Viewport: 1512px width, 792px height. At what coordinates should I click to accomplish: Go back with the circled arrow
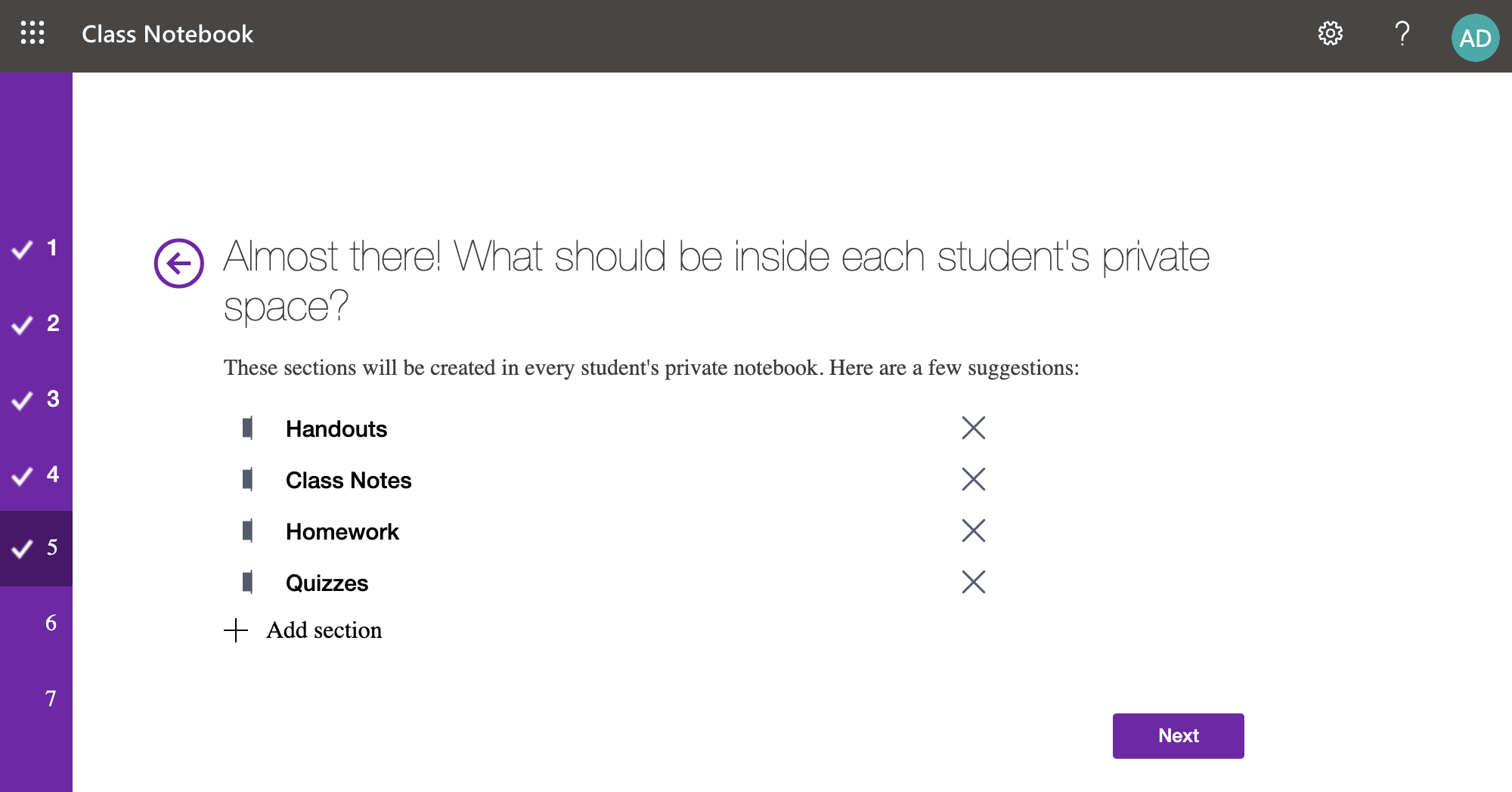pyautogui.click(x=179, y=263)
